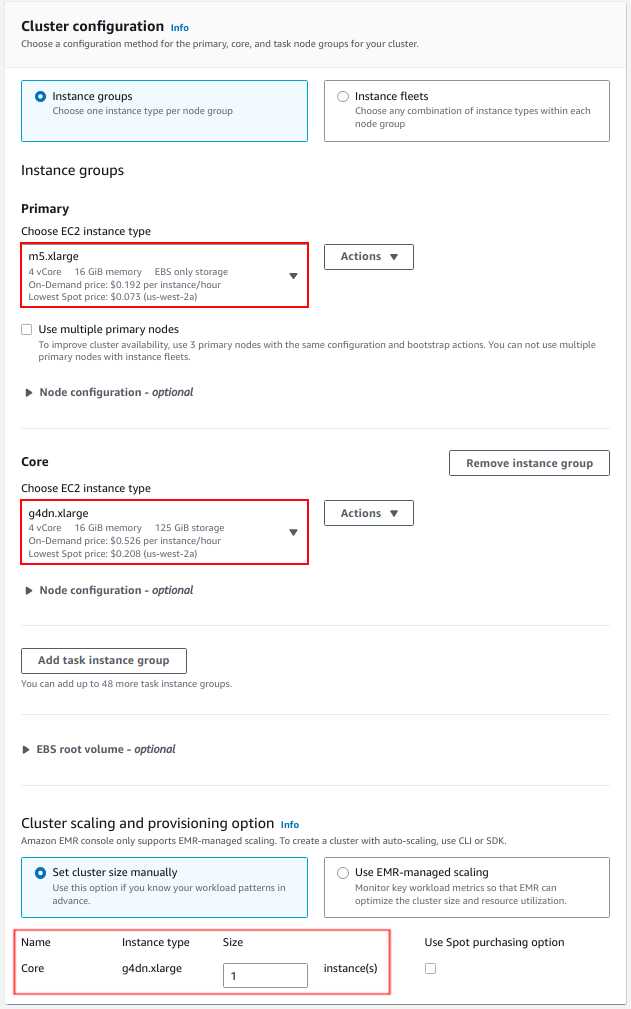Open the Core Actions dropdown button
The width and height of the screenshot is (631, 1009).
[369, 514]
